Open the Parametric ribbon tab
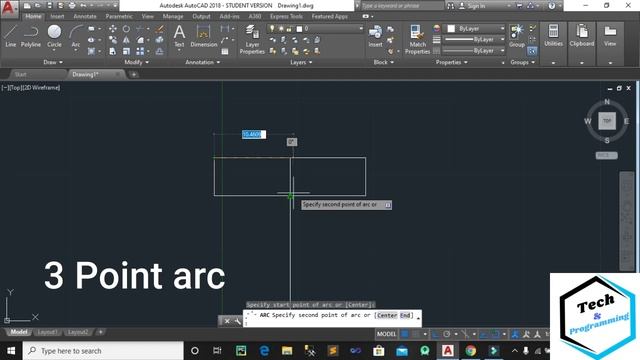Viewport: 640px width, 360px height. click(x=119, y=16)
